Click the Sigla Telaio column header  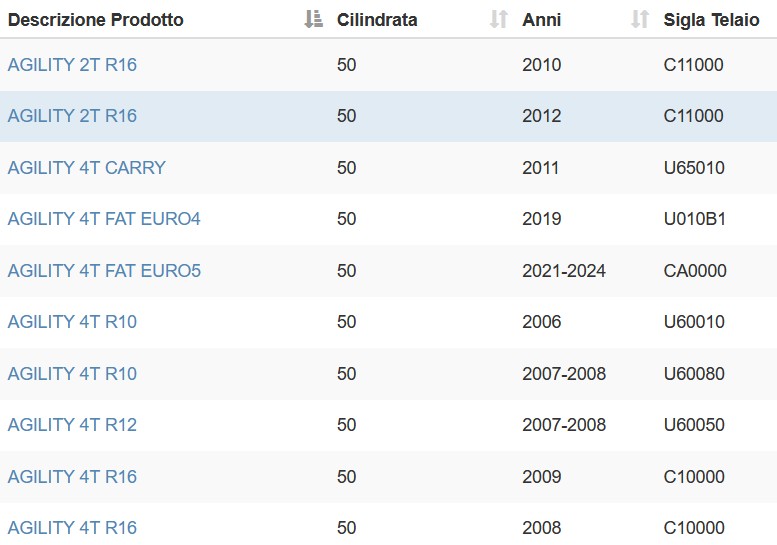coord(711,20)
